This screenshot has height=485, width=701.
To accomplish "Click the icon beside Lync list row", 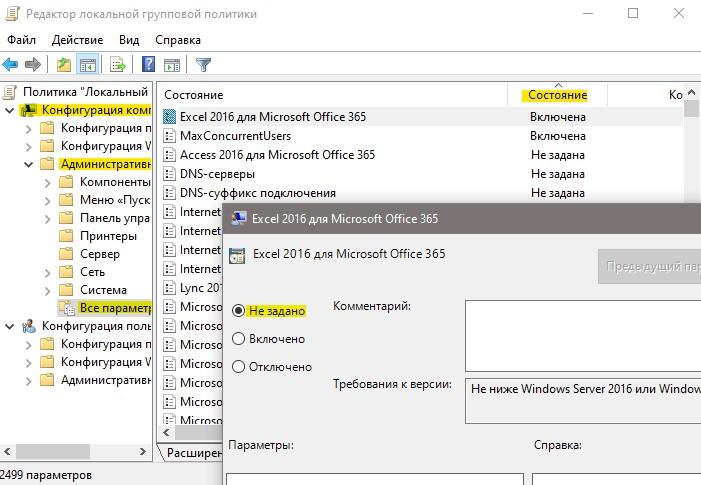I will point(169,288).
